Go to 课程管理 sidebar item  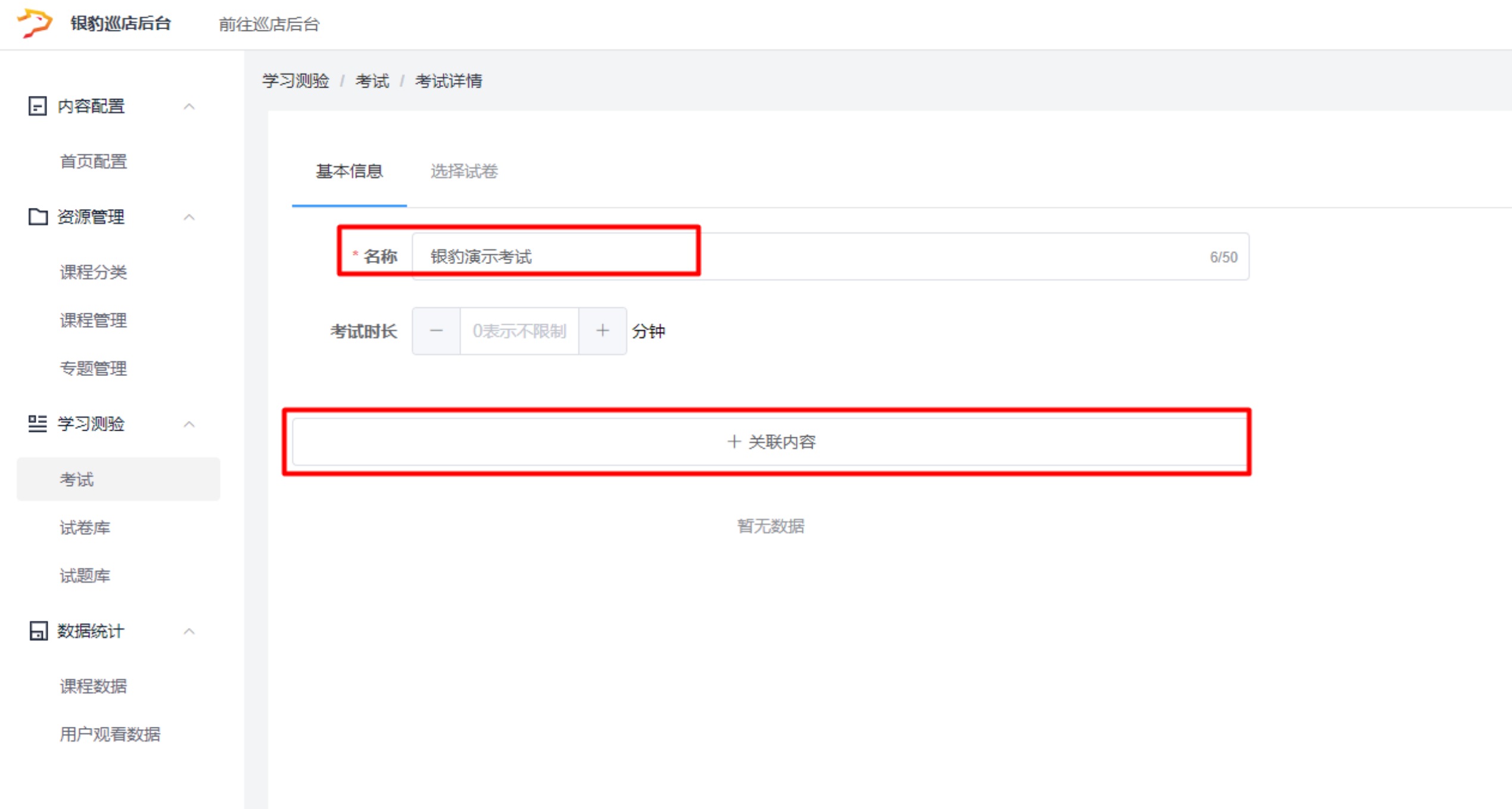click(x=93, y=321)
